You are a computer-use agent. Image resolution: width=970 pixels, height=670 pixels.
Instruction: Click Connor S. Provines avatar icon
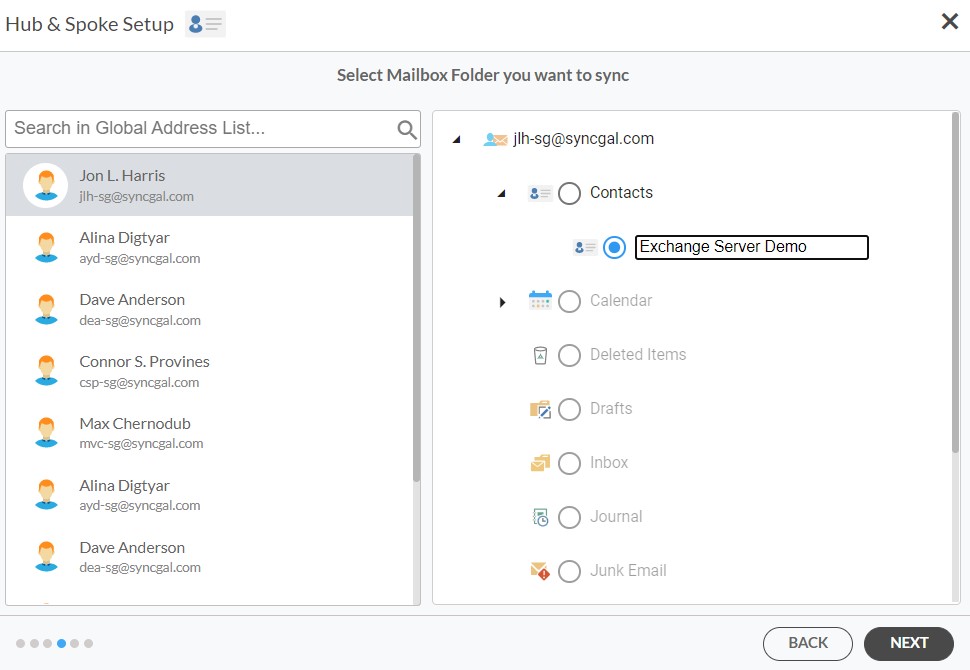tap(46, 371)
